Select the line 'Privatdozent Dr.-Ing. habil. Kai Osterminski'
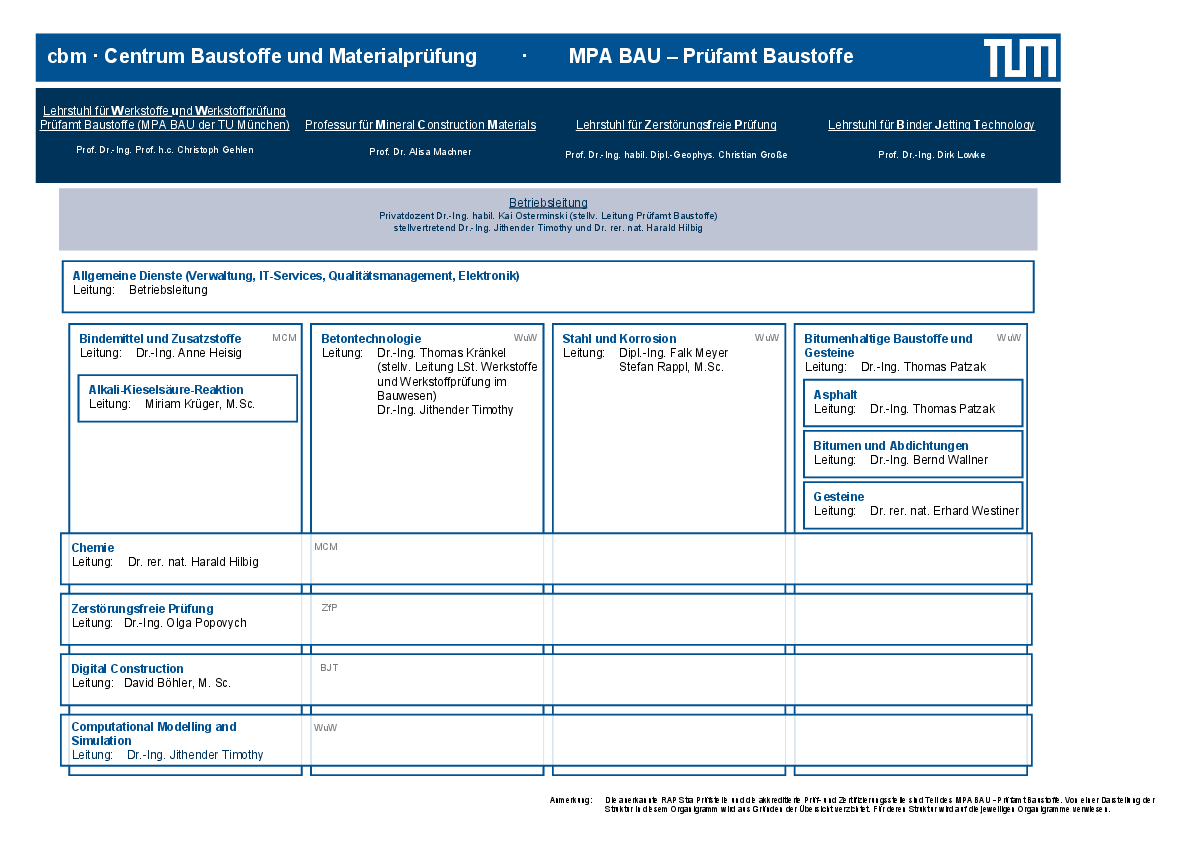The height and width of the screenshot is (842, 1191). point(473,216)
